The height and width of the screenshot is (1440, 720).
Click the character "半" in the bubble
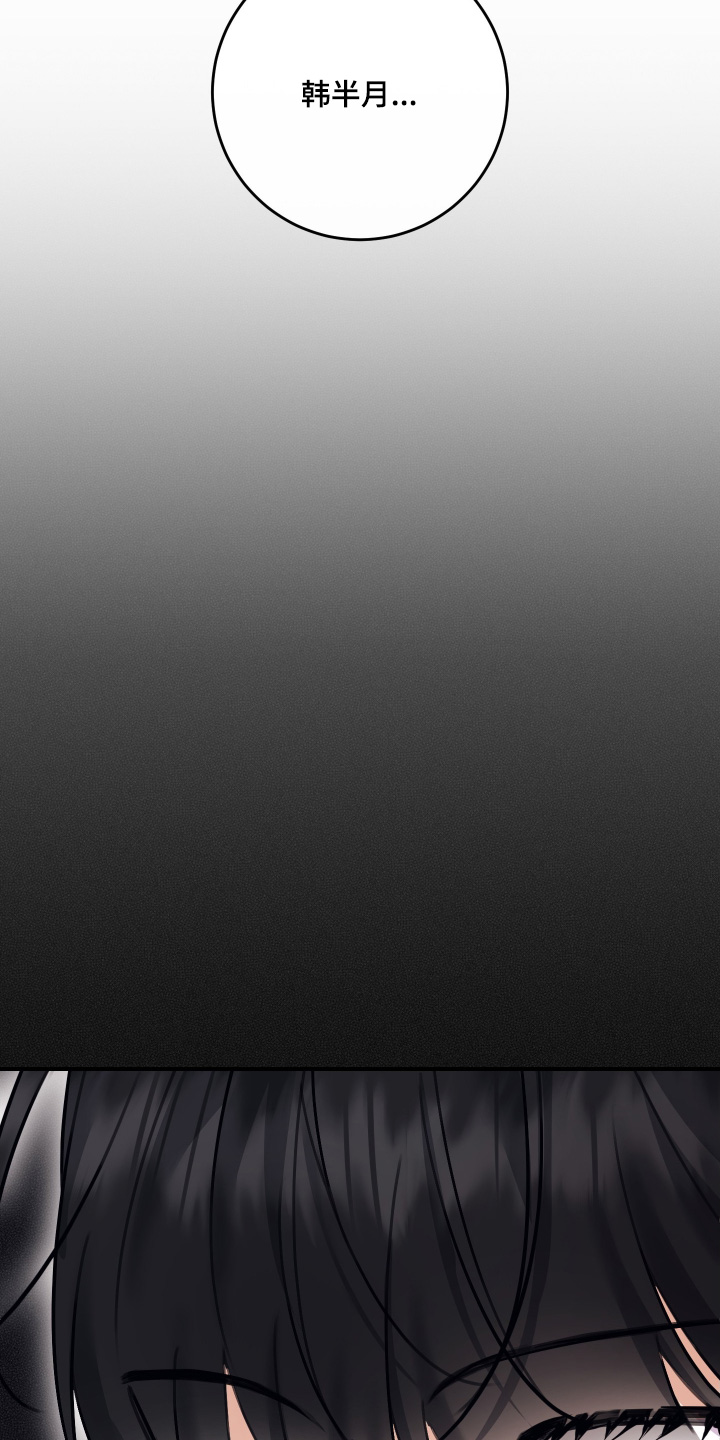click(345, 95)
